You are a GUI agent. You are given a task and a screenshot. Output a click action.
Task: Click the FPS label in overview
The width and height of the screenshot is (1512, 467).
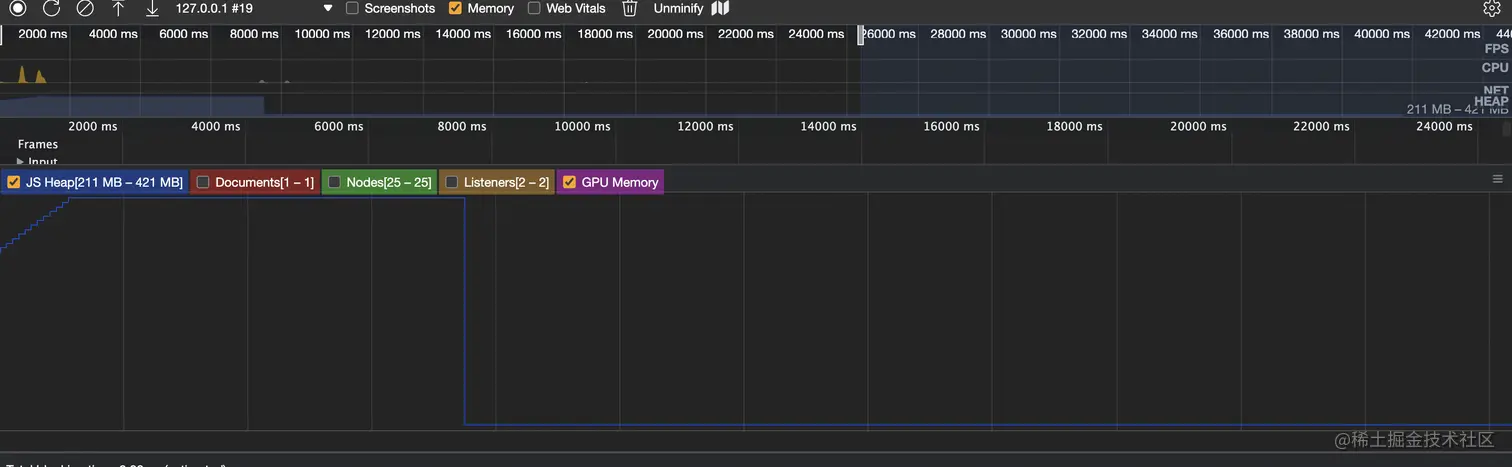1496,48
